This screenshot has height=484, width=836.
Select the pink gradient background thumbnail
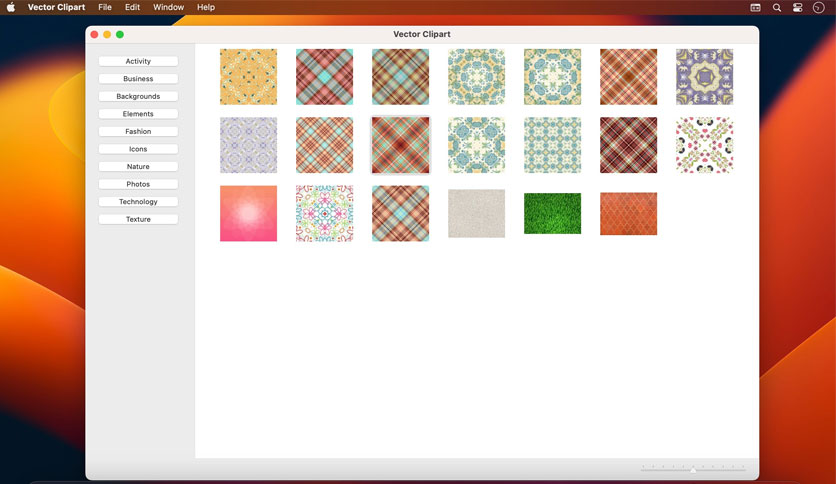pyautogui.click(x=248, y=213)
